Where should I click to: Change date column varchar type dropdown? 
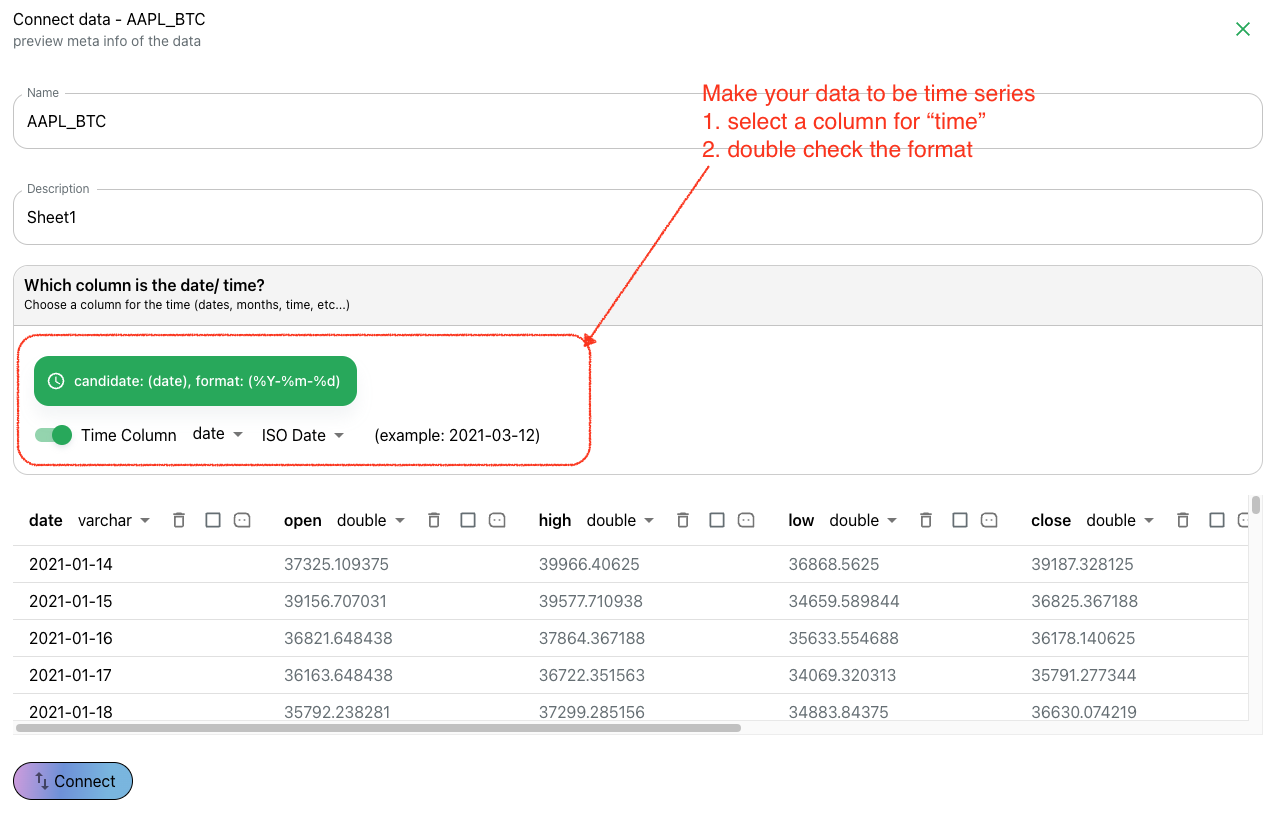[x=114, y=521]
